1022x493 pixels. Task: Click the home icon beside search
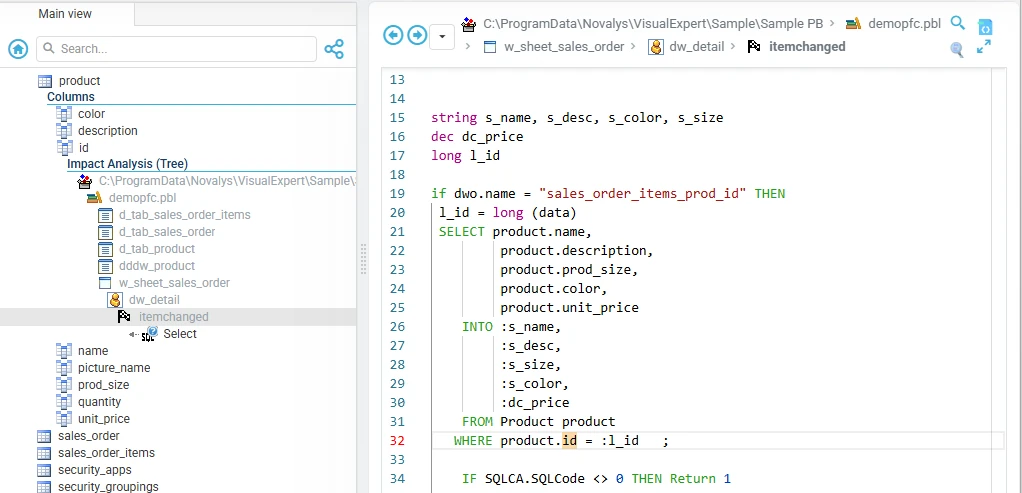click(x=18, y=49)
